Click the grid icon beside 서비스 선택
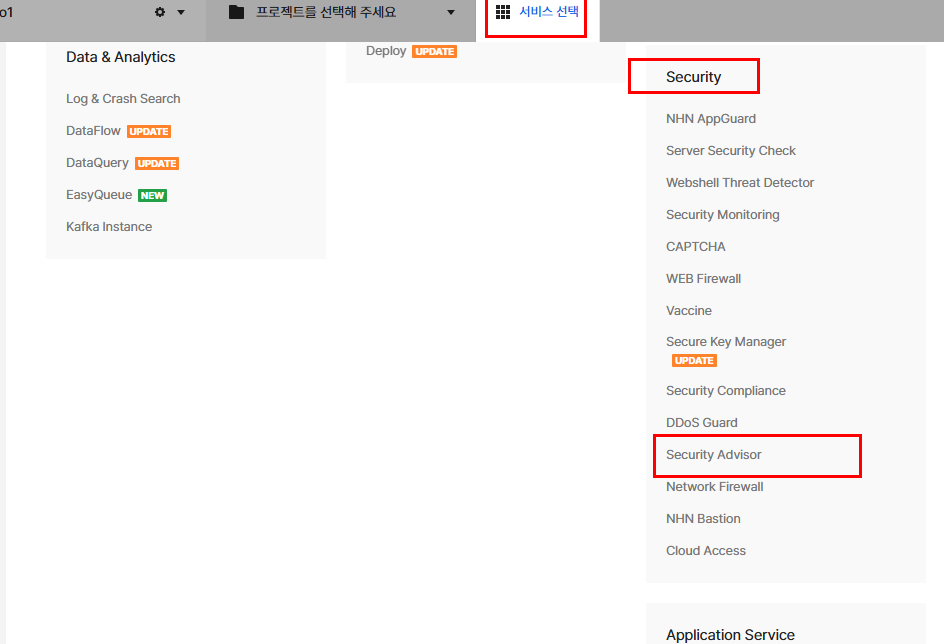The height and width of the screenshot is (644, 944). [x=503, y=11]
